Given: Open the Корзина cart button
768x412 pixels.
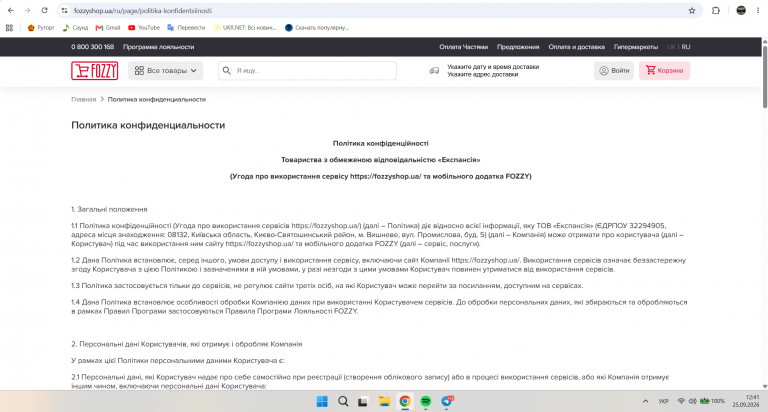Looking at the screenshot, I should point(664,71).
